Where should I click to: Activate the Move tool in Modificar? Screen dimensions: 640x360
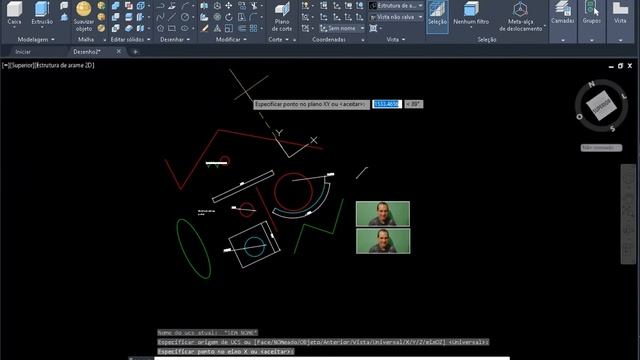[229, 6]
